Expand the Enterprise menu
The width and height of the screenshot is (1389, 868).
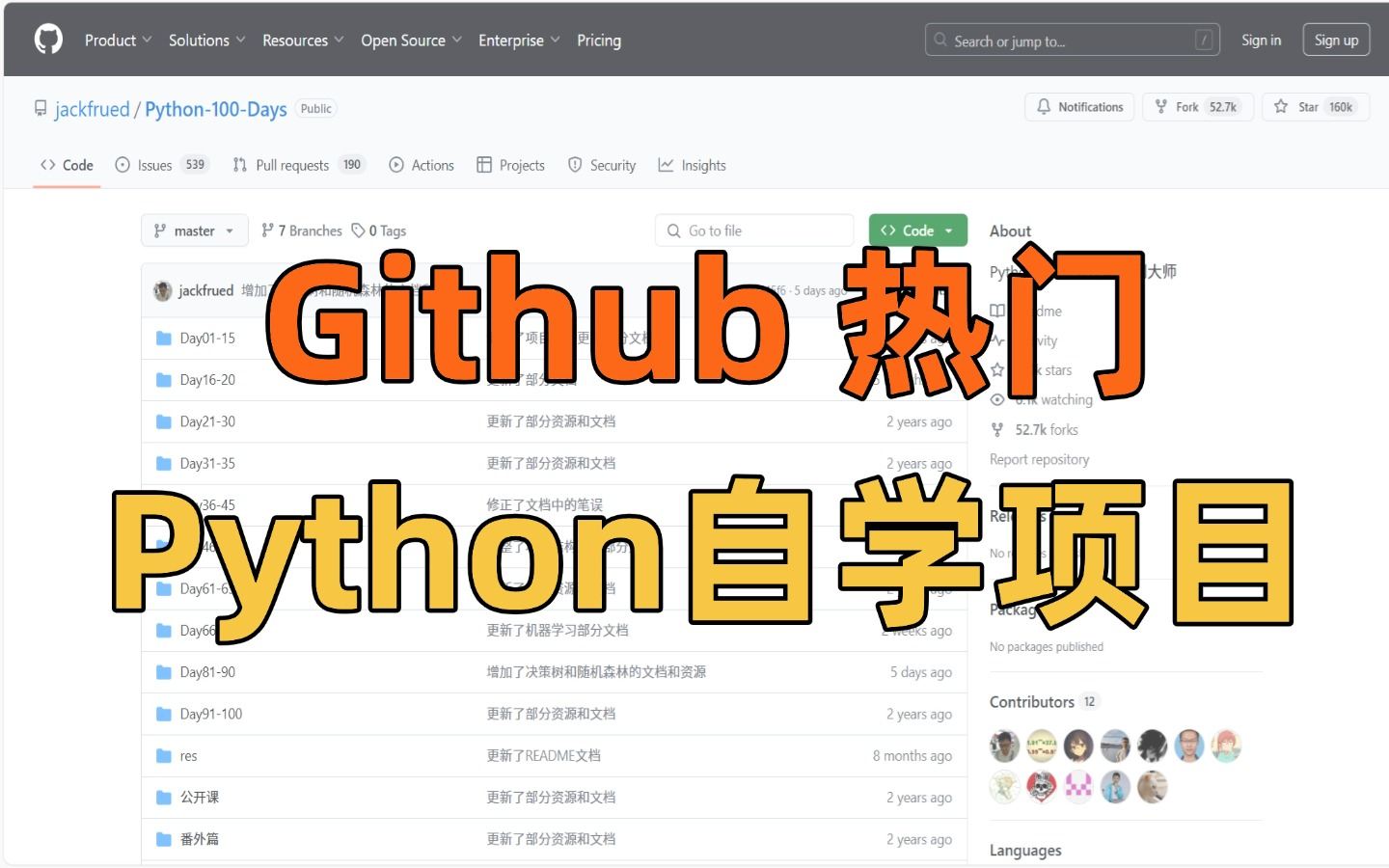pos(519,41)
